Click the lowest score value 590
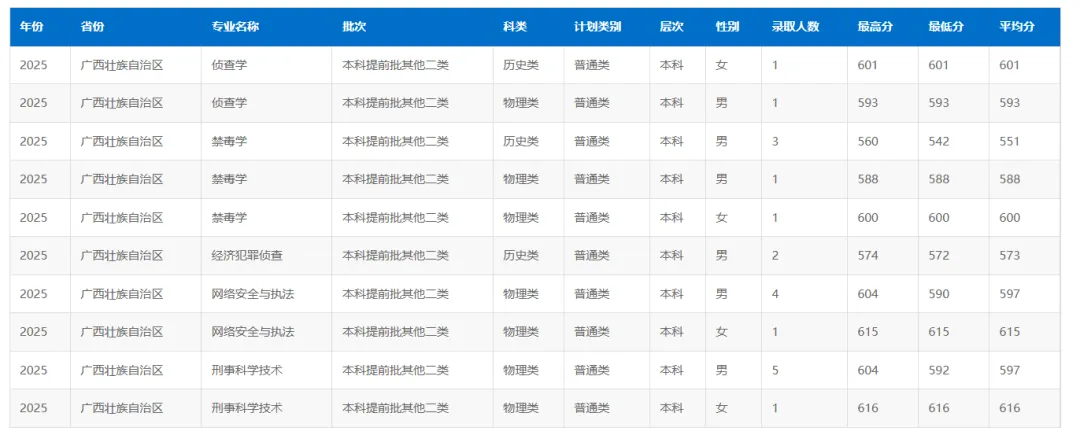This screenshot has width=1080, height=435. point(939,294)
